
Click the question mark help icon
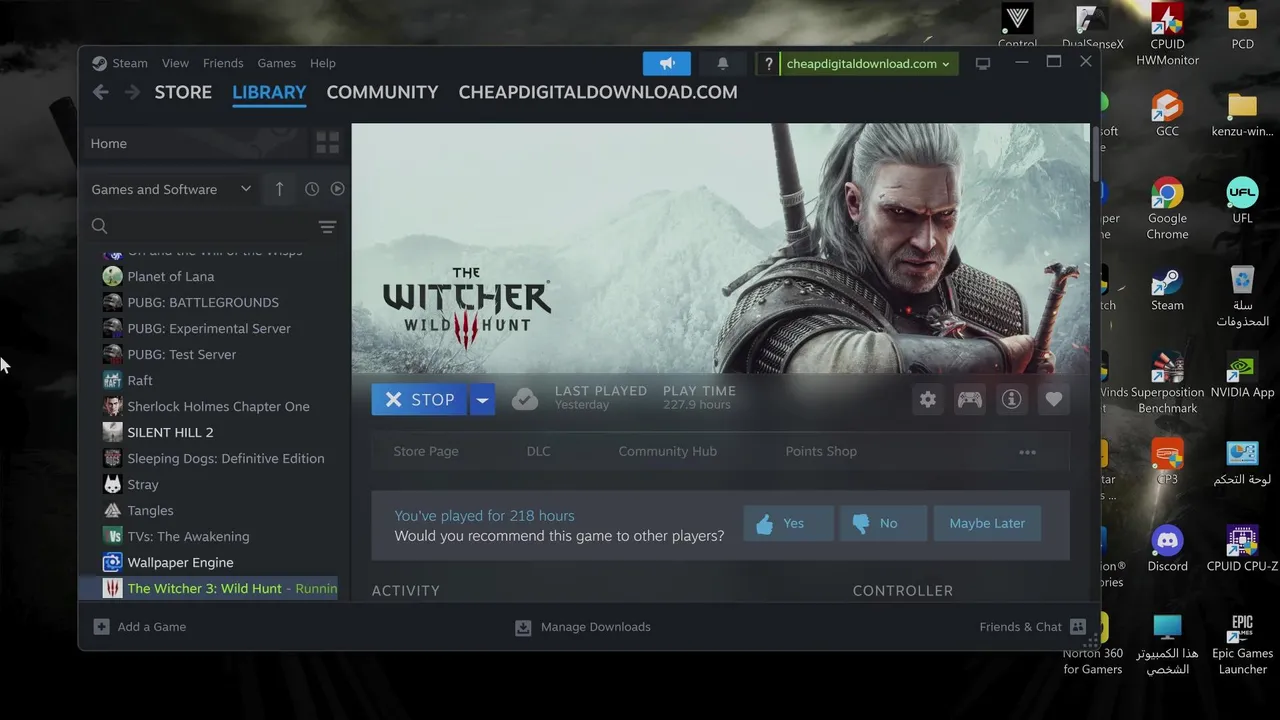pyautogui.click(x=768, y=63)
